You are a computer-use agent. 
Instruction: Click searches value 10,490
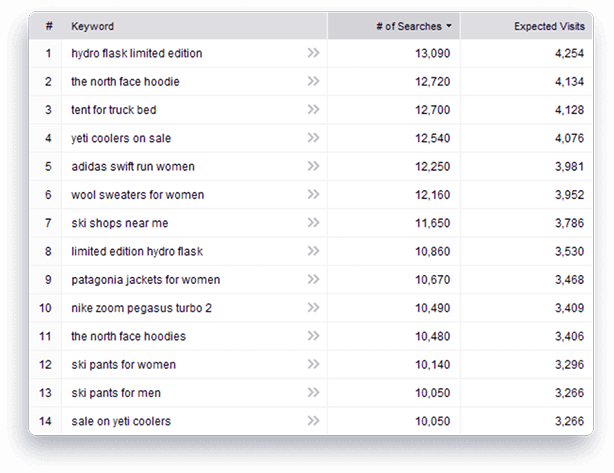(x=433, y=308)
